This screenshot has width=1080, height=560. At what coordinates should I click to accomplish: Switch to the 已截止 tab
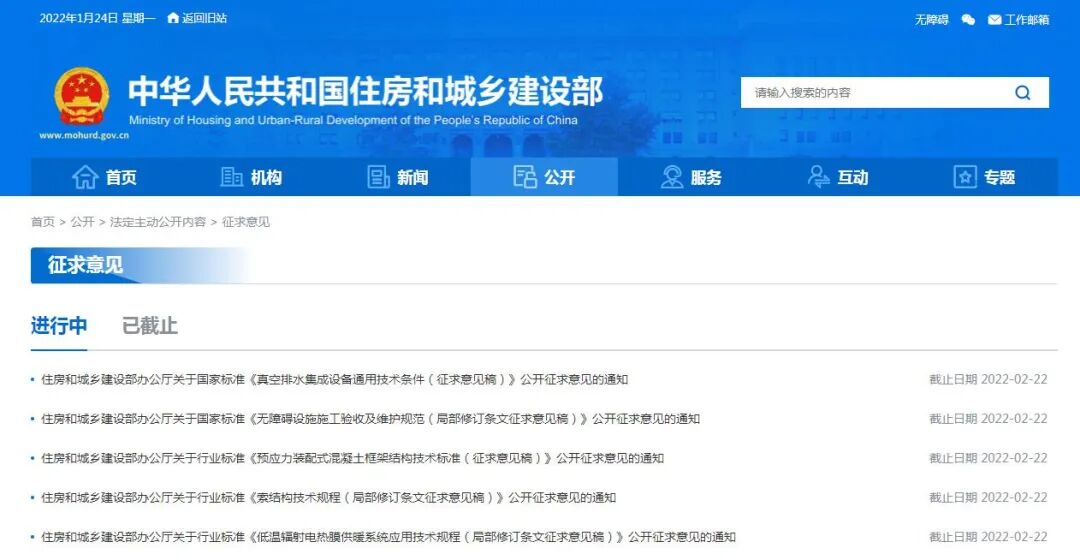149,325
